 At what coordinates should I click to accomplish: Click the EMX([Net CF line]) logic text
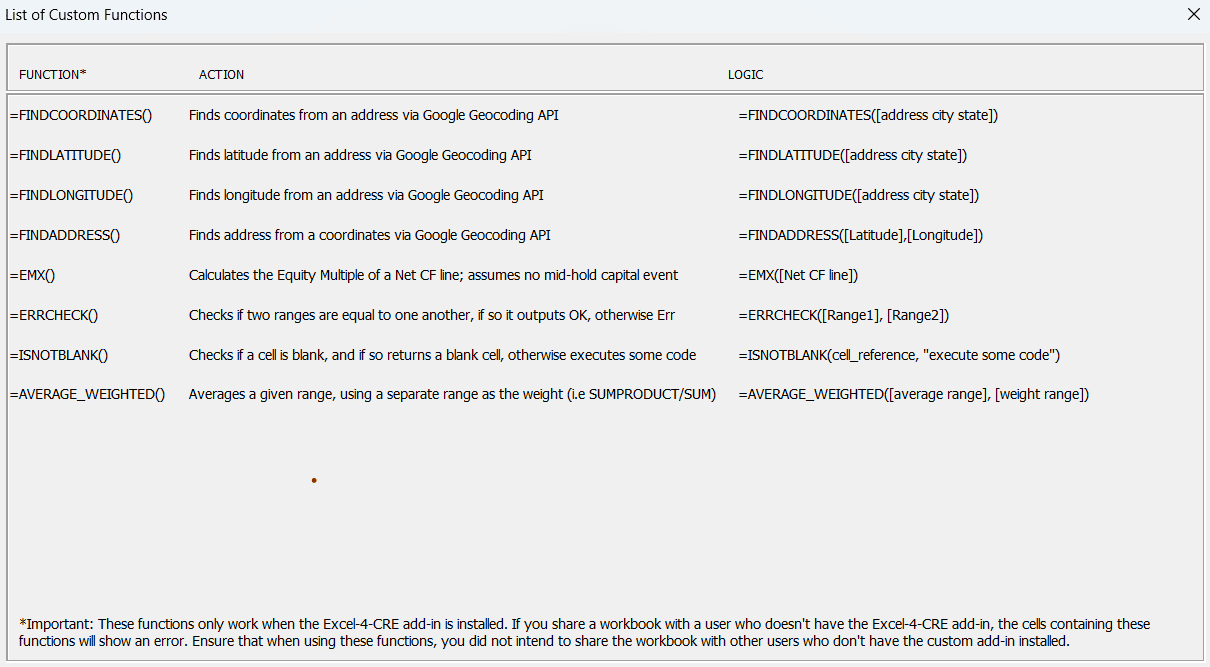798,275
